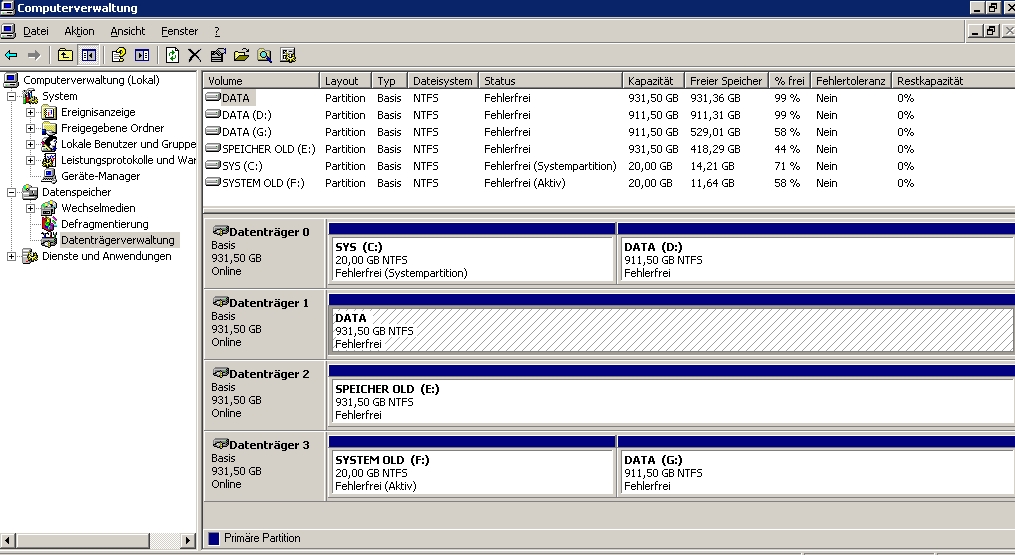The image size is (1015, 555).
Task: Click the Back arrow toolbar button
Action: (11, 55)
